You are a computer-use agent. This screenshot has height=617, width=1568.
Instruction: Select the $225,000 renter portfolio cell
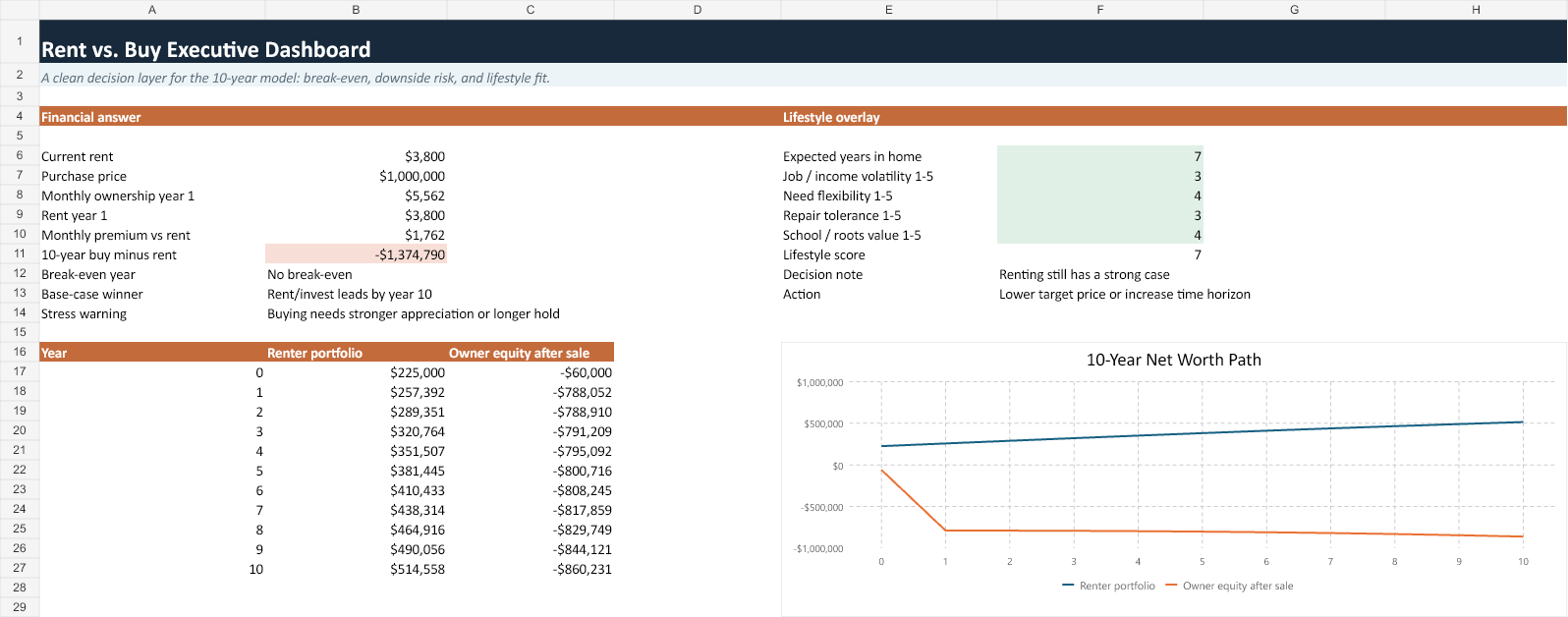[x=356, y=372]
